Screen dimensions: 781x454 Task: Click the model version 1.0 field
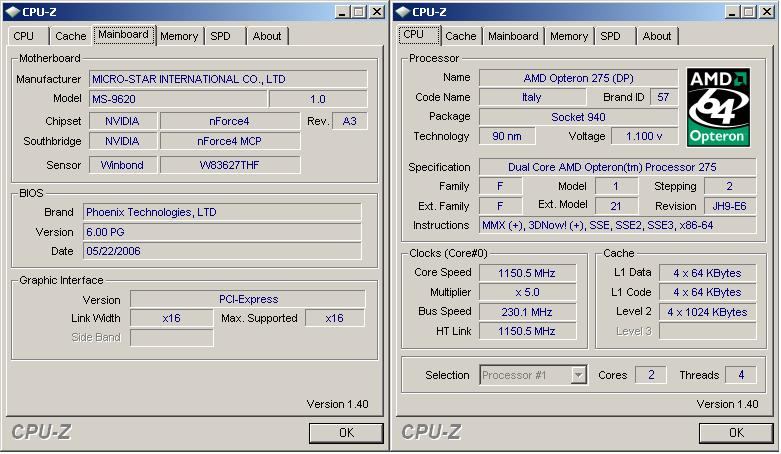coord(318,99)
